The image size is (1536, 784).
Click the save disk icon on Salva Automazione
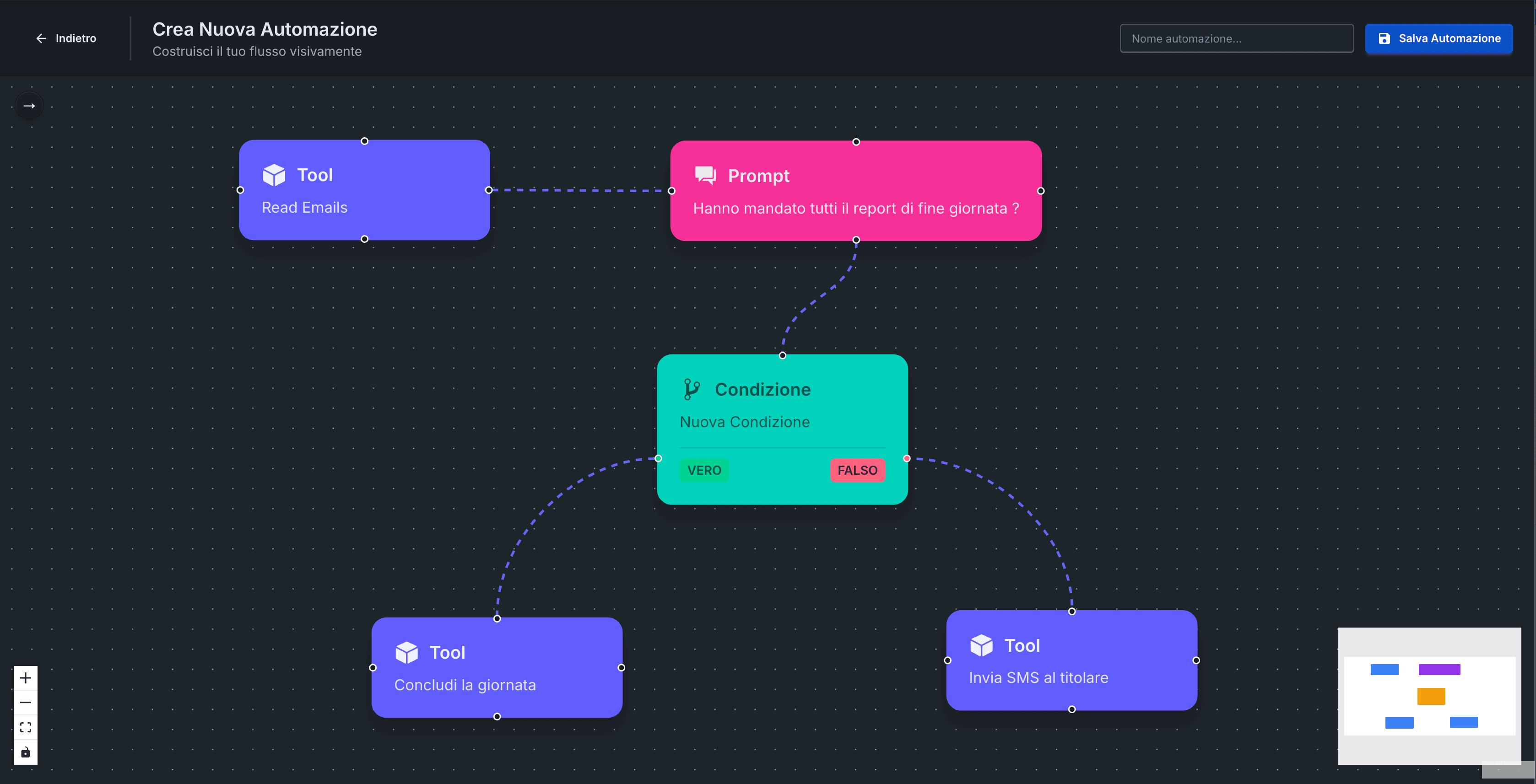coord(1385,38)
